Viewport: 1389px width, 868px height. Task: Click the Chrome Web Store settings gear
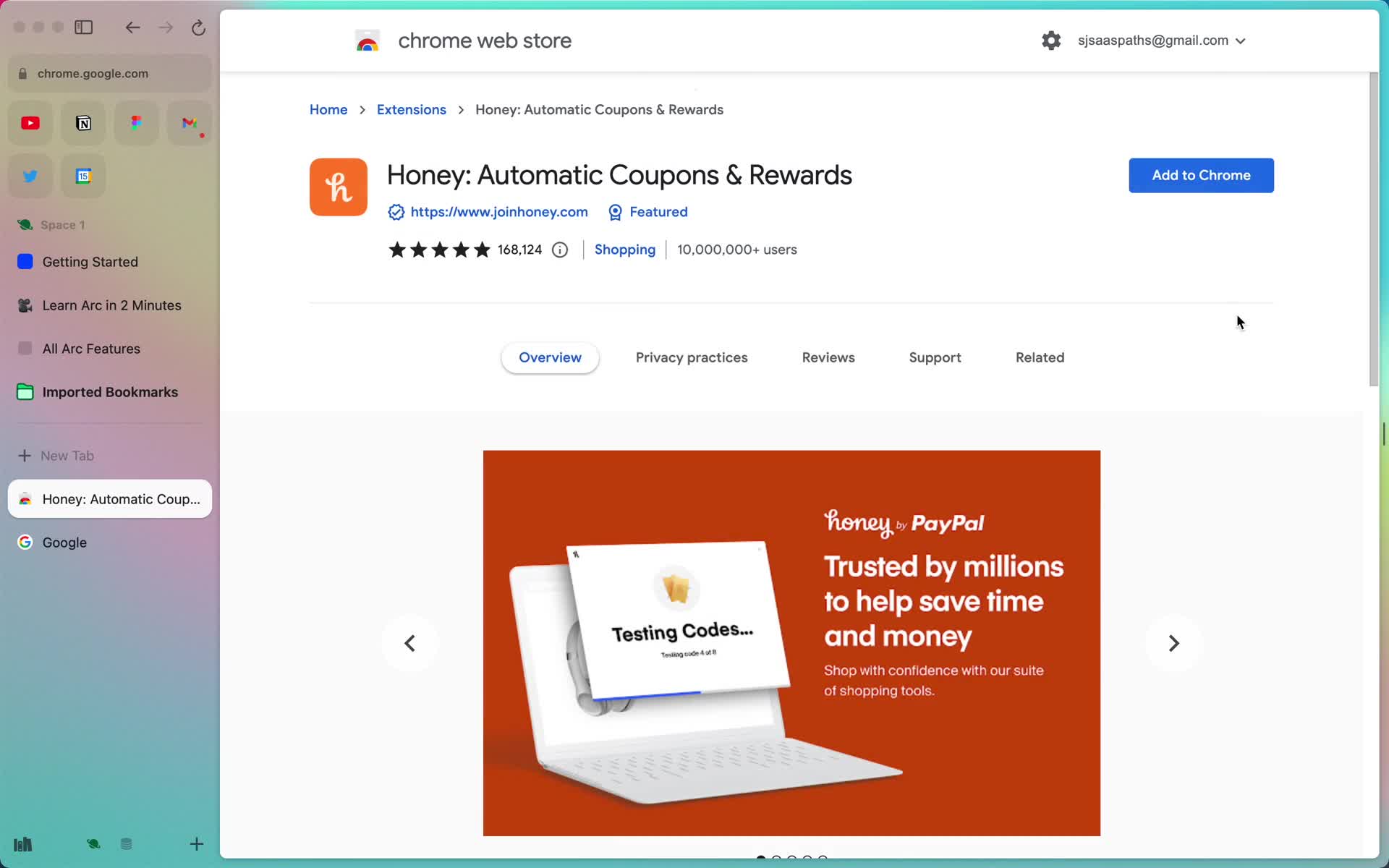coord(1050,40)
